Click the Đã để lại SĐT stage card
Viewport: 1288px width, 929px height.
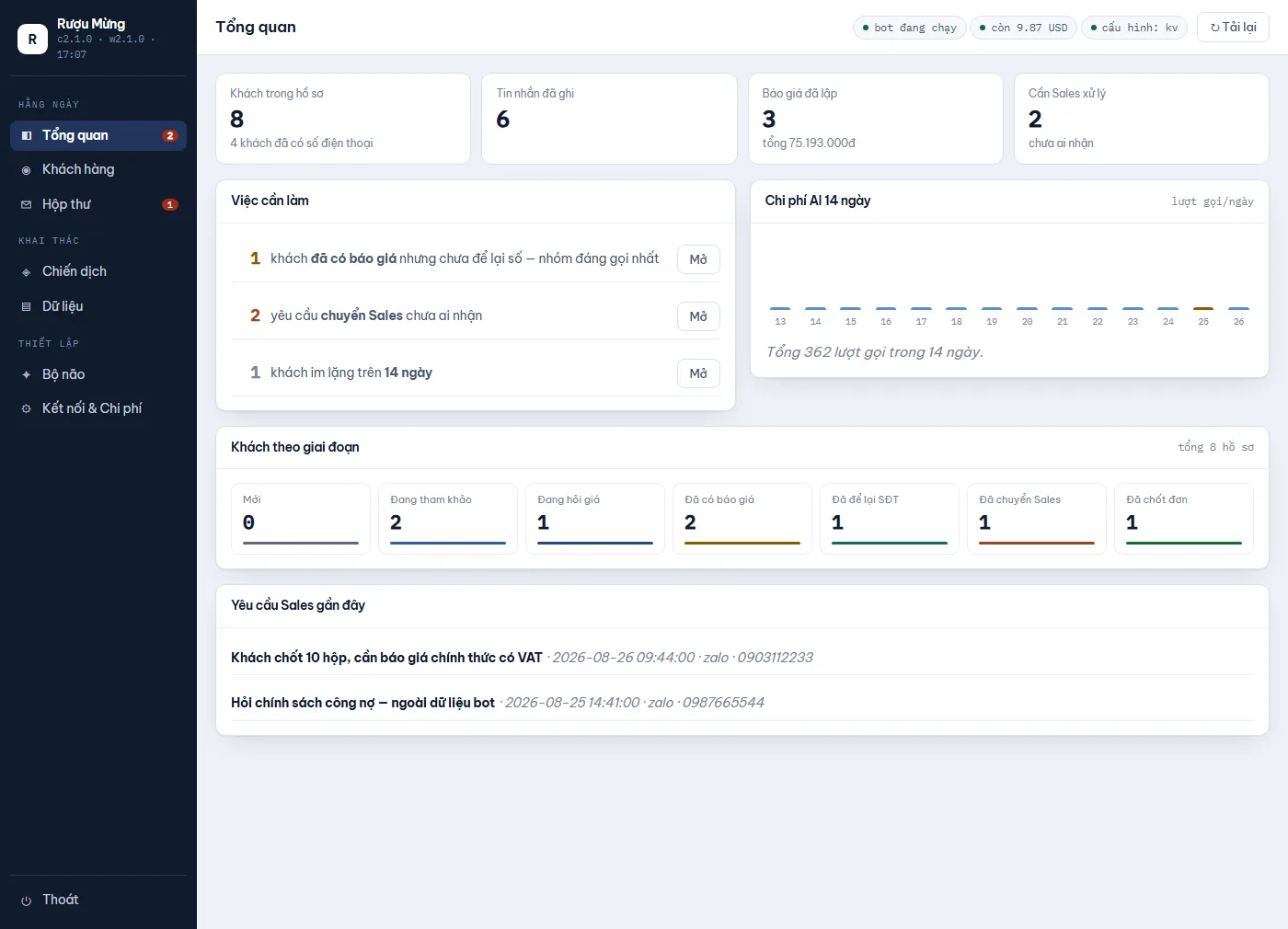tap(890, 519)
